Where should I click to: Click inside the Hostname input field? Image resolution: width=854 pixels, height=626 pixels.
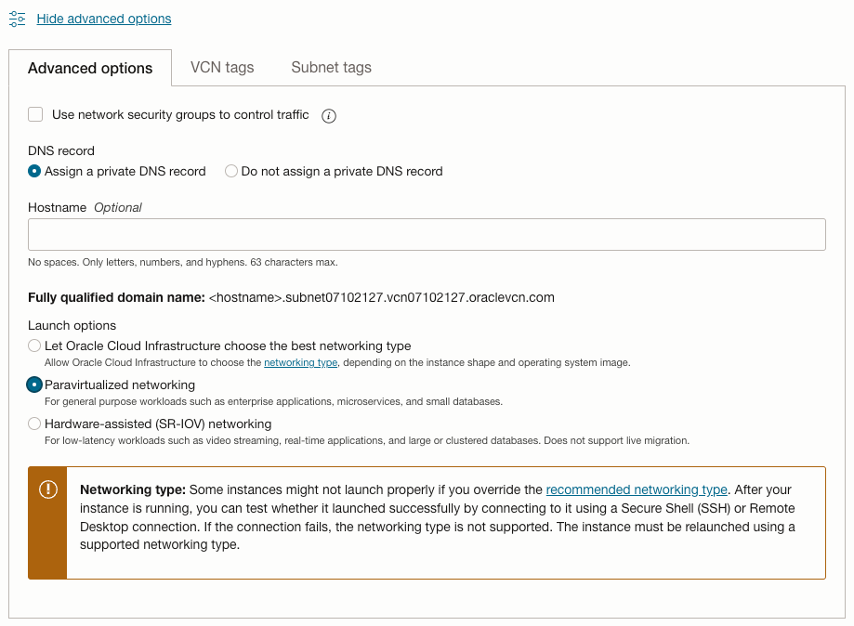[427, 234]
